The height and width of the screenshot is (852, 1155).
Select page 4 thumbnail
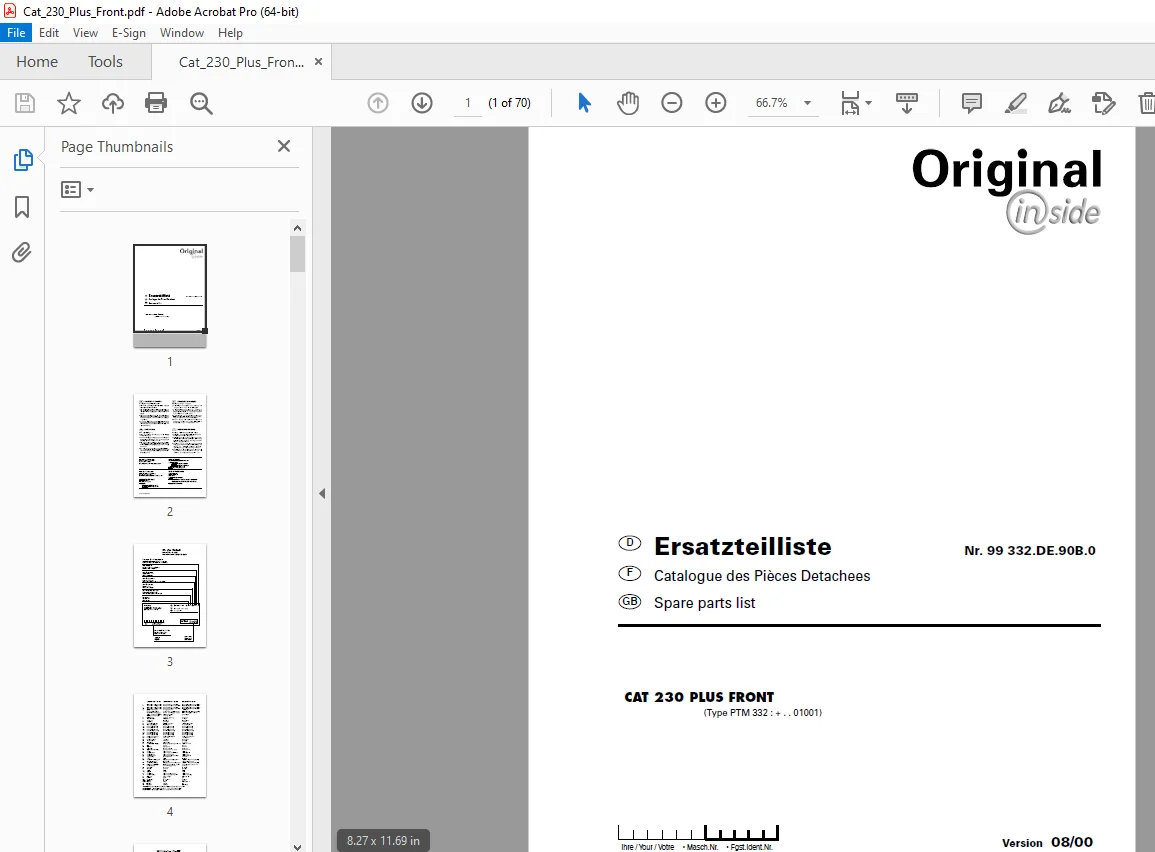169,746
